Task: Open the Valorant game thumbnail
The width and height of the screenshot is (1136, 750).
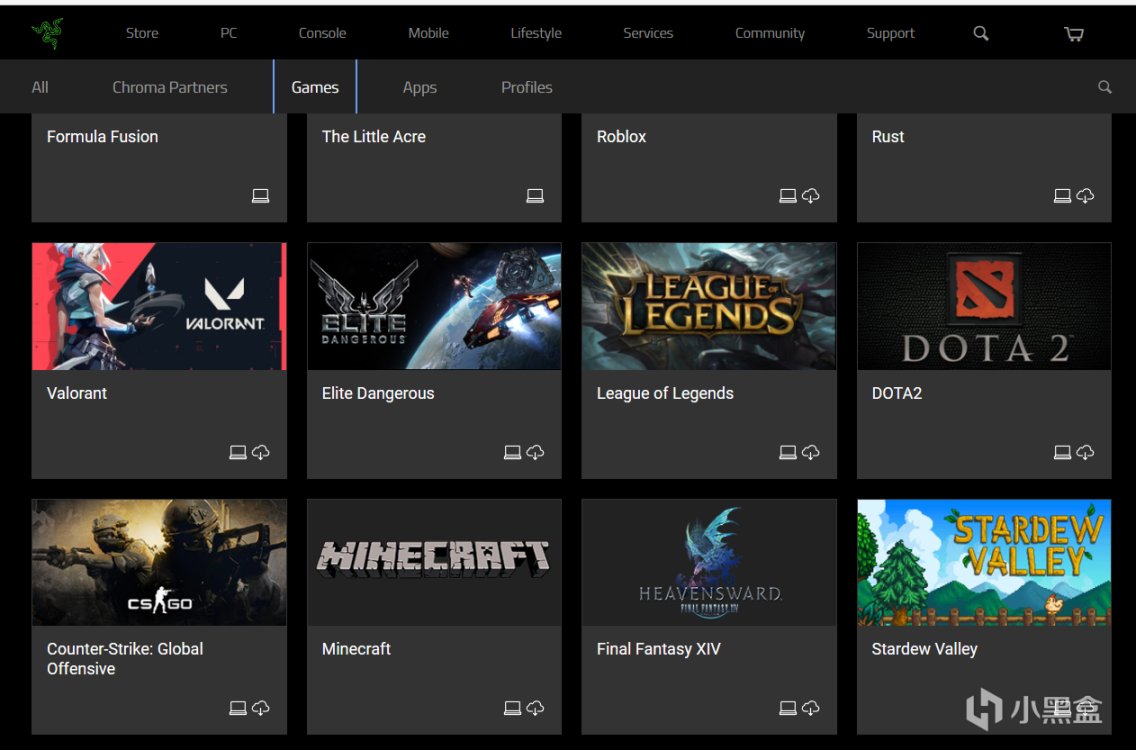Action: click(x=159, y=307)
